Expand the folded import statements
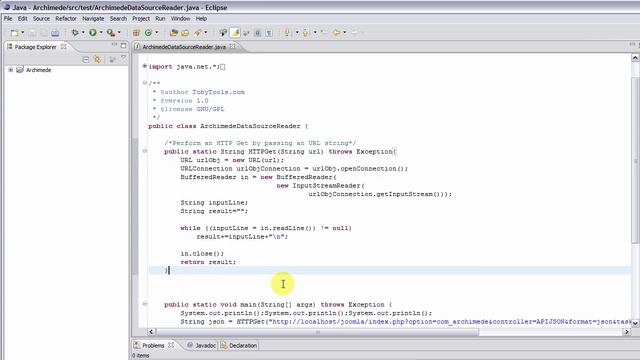Viewport: 640px width, 360px height. coord(144,66)
